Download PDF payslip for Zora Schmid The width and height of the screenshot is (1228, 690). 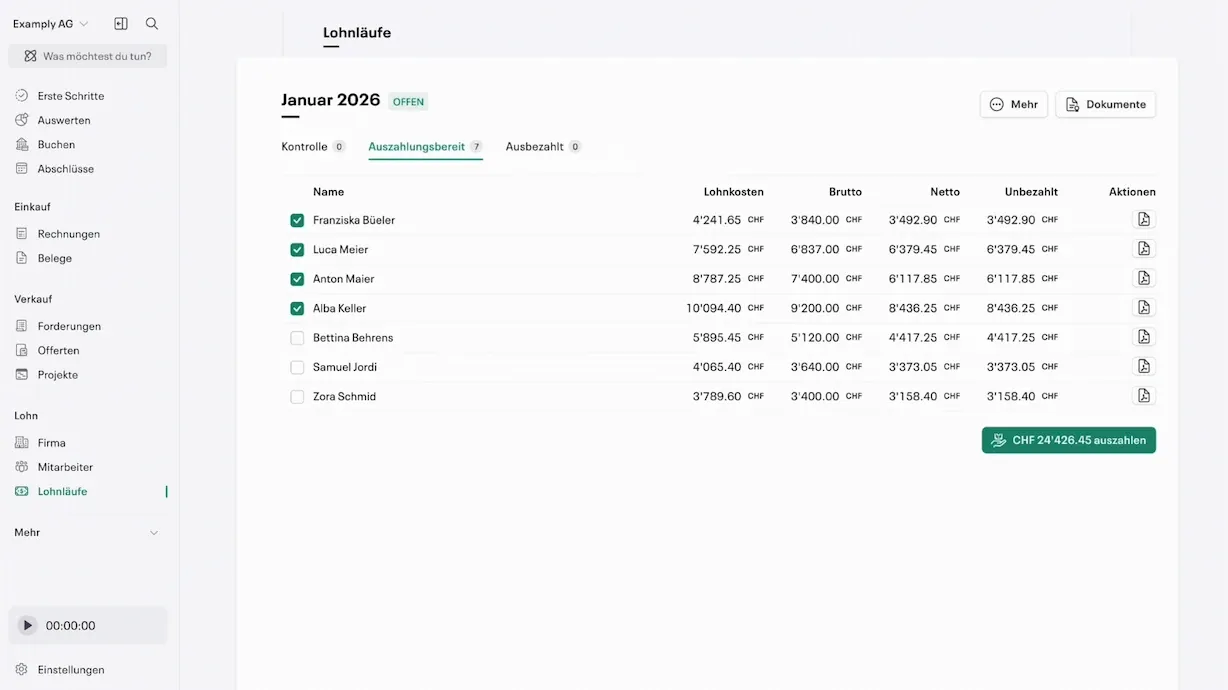[x=1144, y=396]
